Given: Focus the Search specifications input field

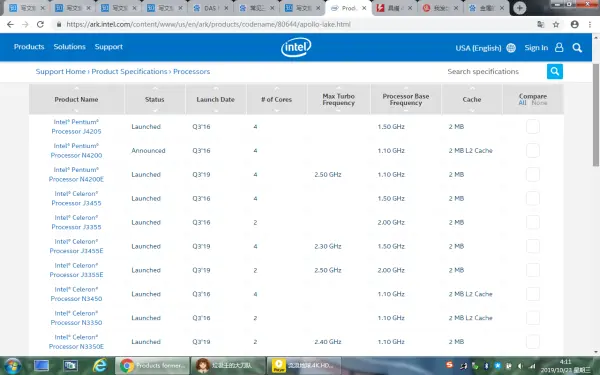Looking at the screenshot, I should [496, 72].
